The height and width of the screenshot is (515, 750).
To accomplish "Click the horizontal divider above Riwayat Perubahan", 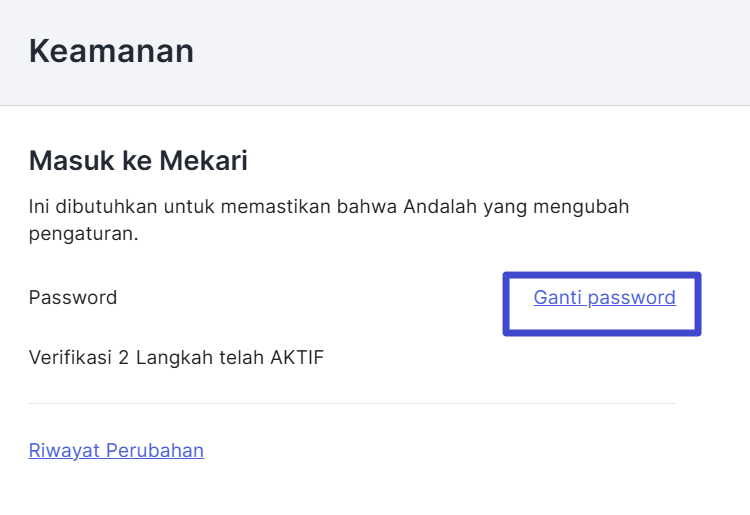I will [x=352, y=404].
